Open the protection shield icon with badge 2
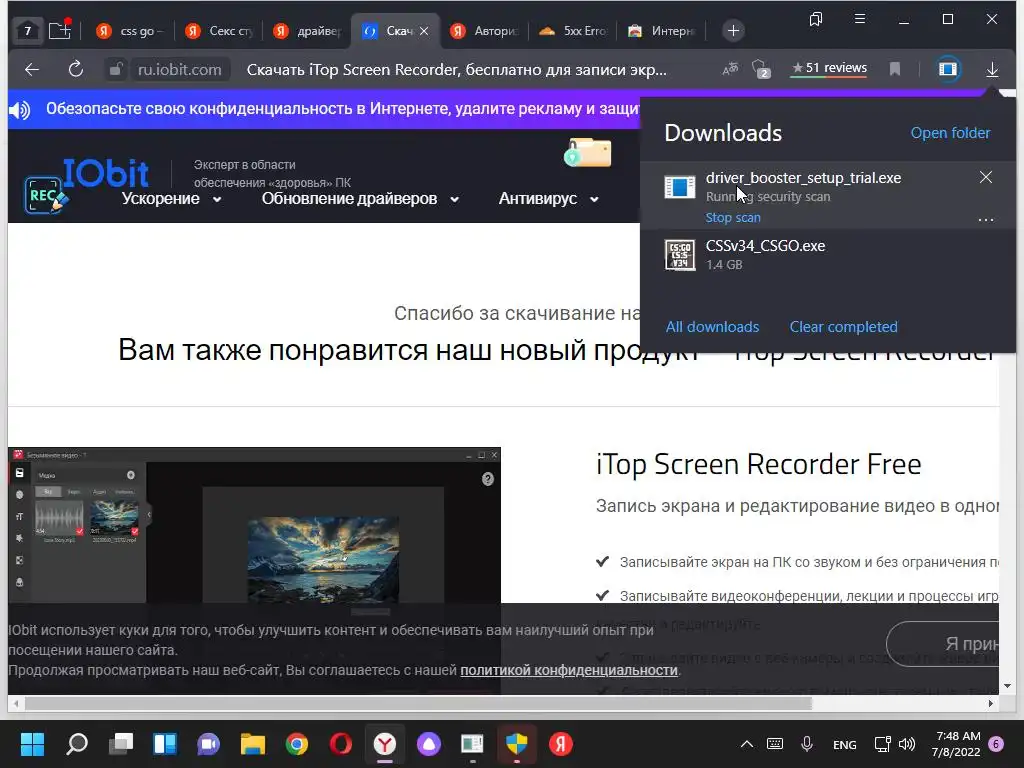The width and height of the screenshot is (1024, 768). point(761,69)
